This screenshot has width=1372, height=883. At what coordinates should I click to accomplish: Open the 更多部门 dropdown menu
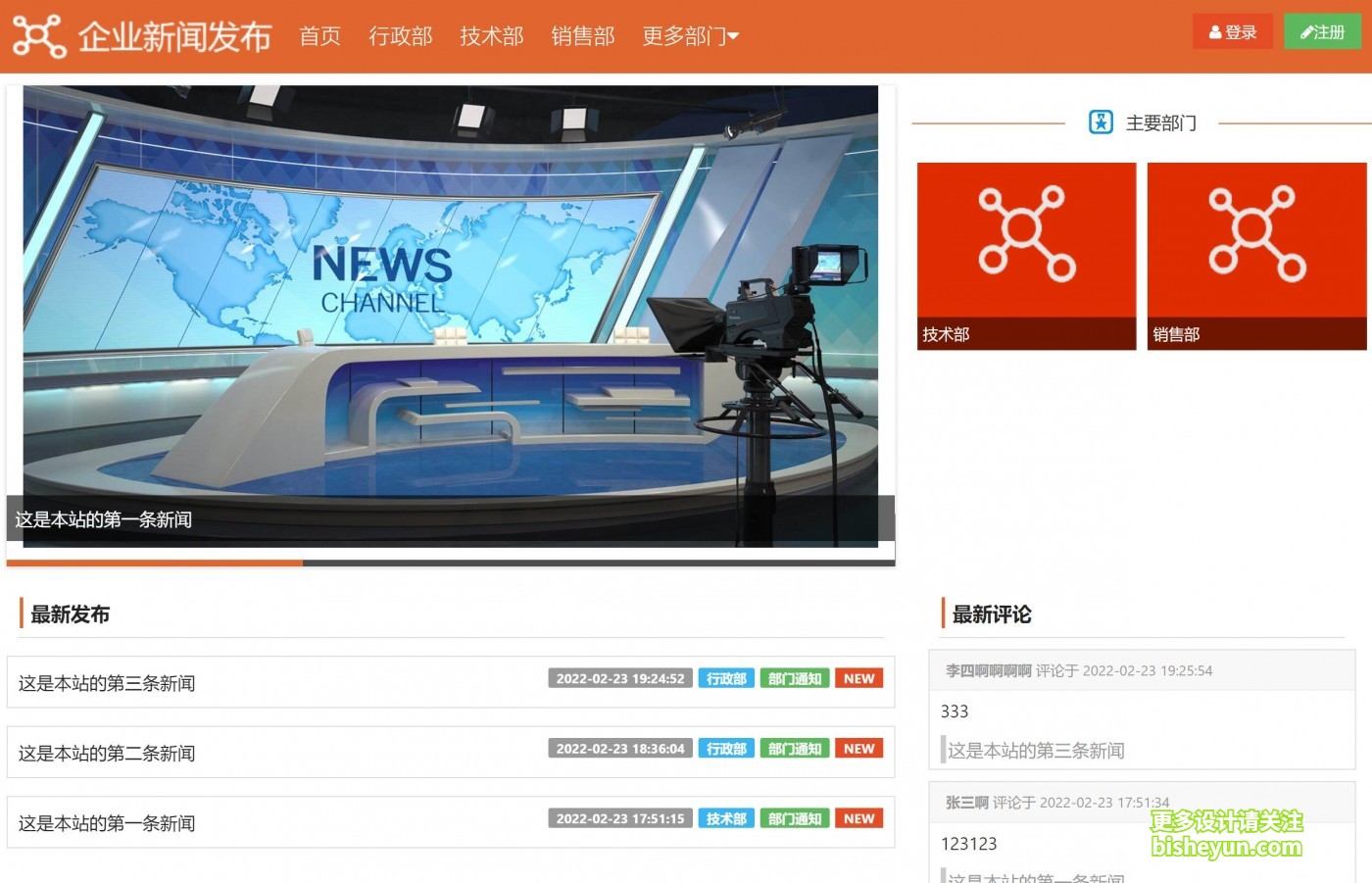(689, 36)
